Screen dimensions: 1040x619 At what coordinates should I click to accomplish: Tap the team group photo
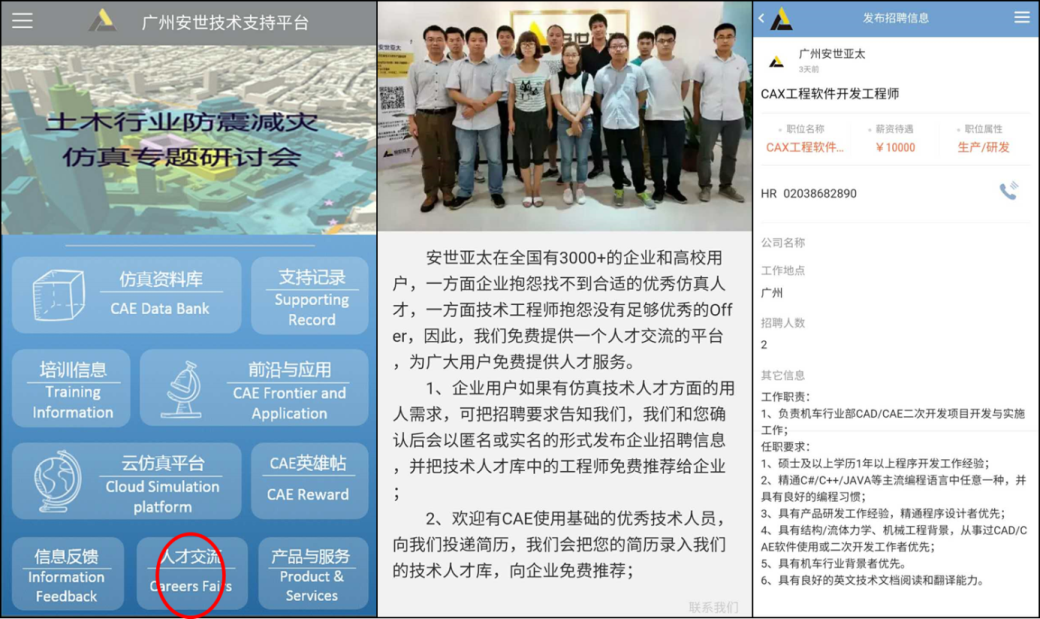[x=565, y=116]
